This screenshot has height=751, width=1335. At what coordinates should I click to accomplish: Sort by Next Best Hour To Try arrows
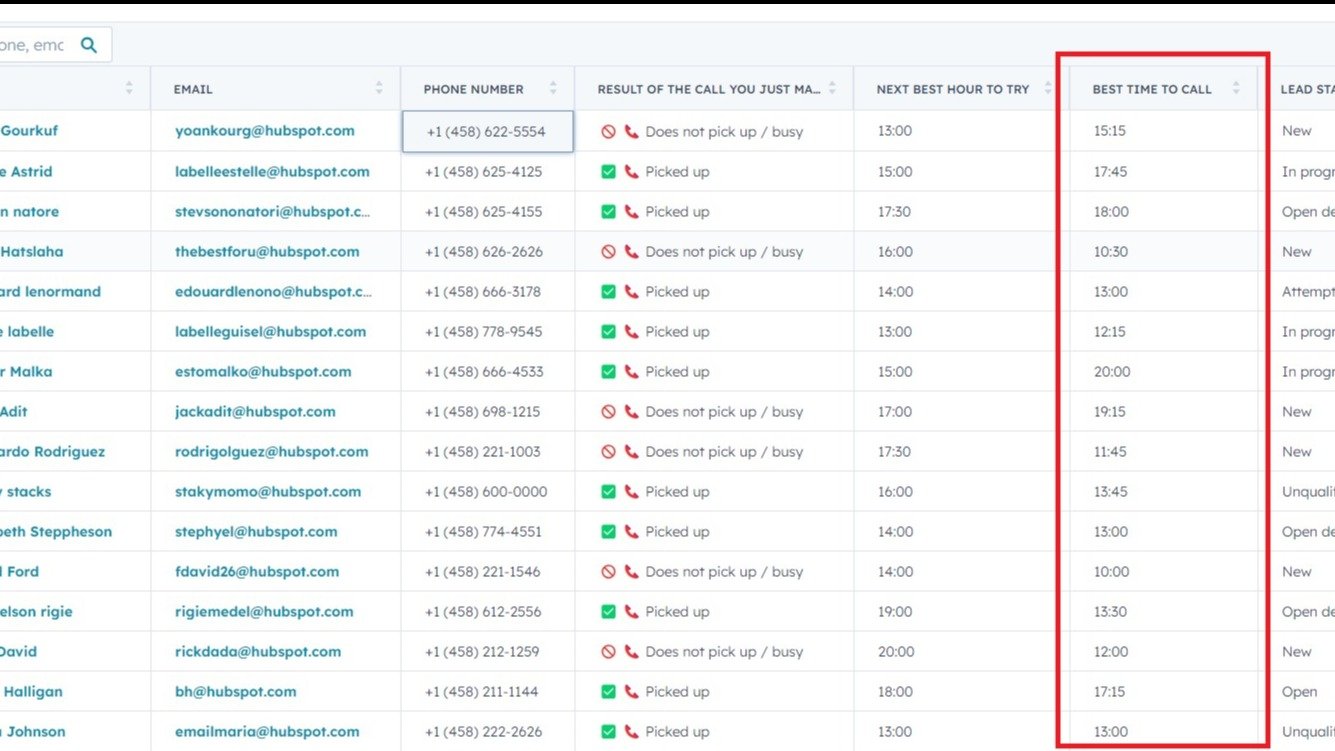coord(1047,89)
